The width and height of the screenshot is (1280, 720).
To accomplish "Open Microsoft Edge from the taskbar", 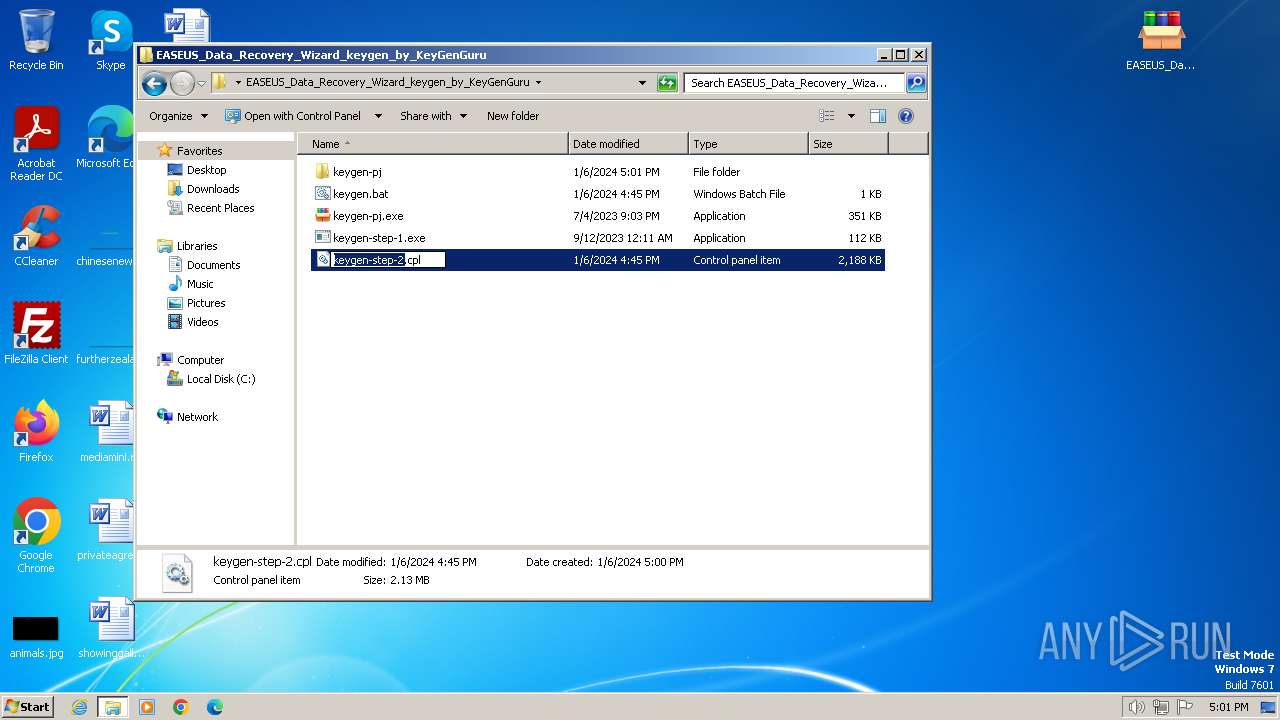I will [215, 707].
